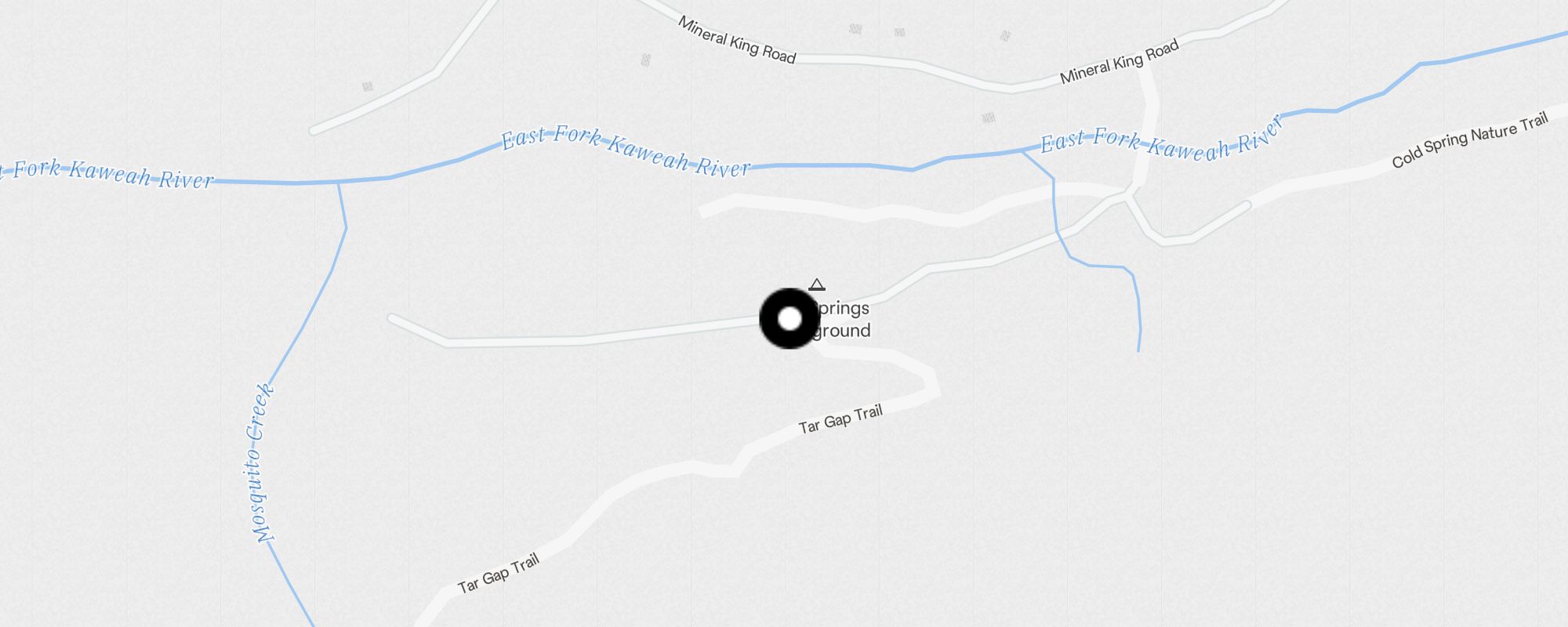
Task: Select Mineral King Road label beside Cold Spring trail
Action: (x=1120, y=62)
